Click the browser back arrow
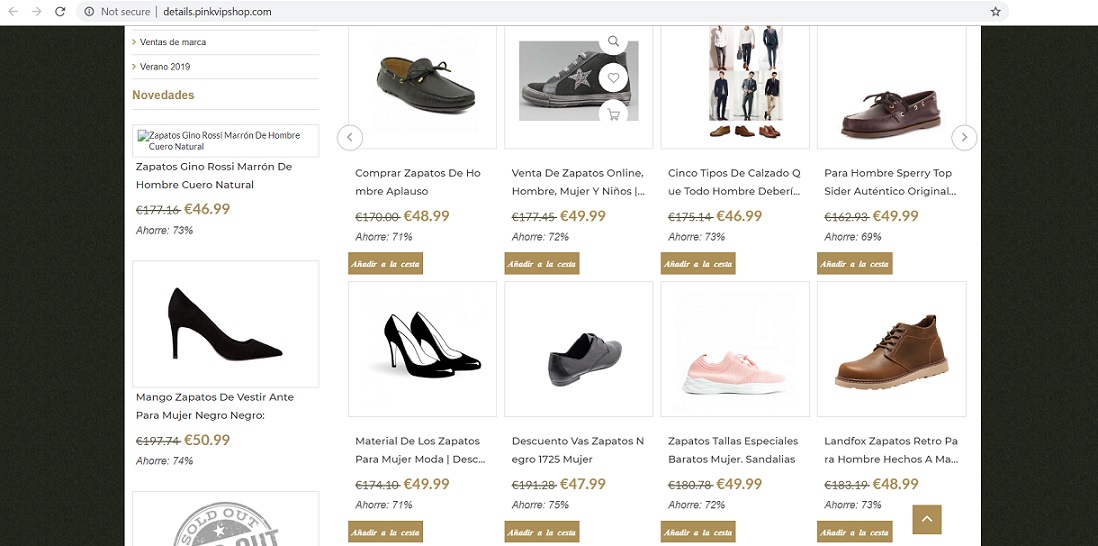This screenshot has width=1098, height=546. [x=13, y=11]
